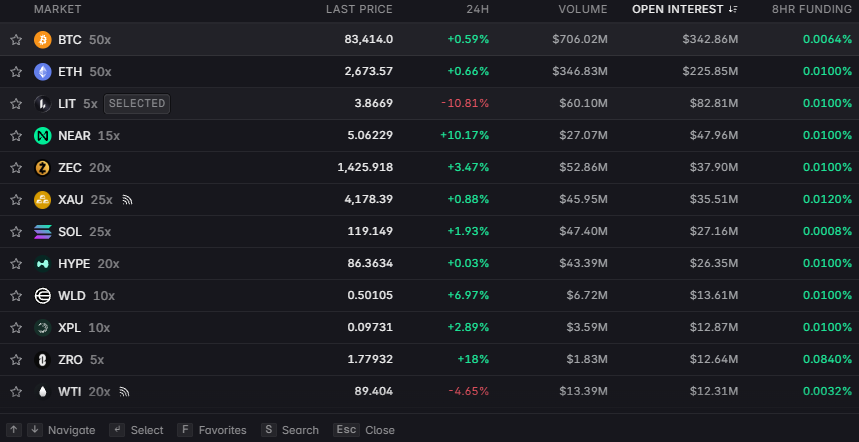Click the WLD Worldcoin icon
This screenshot has height=442, width=859.
point(43,296)
